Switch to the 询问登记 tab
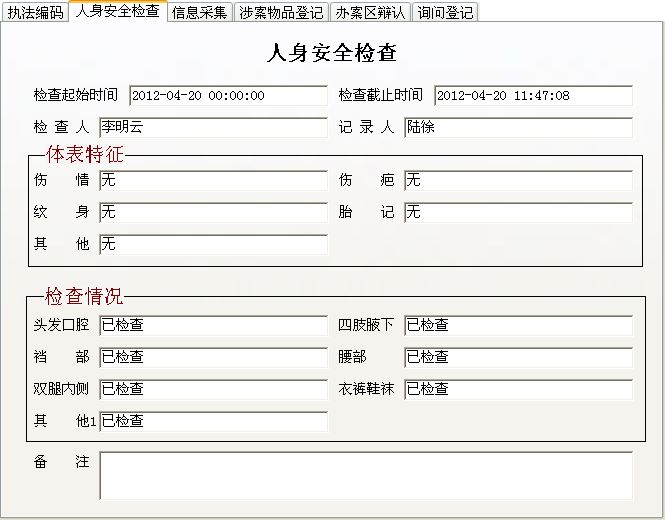The height and width of the screenshot is (520, 665). tap(445, 12)
